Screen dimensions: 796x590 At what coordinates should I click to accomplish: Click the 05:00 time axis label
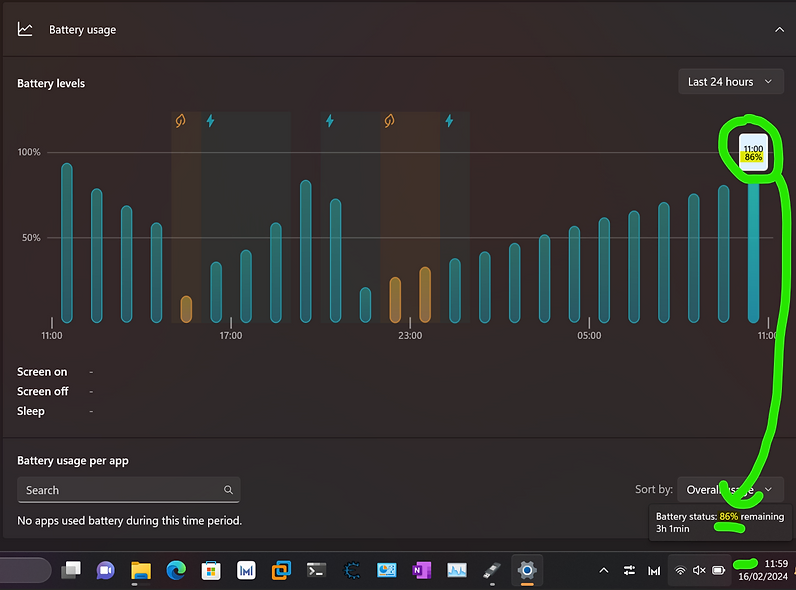pos(589,336)
